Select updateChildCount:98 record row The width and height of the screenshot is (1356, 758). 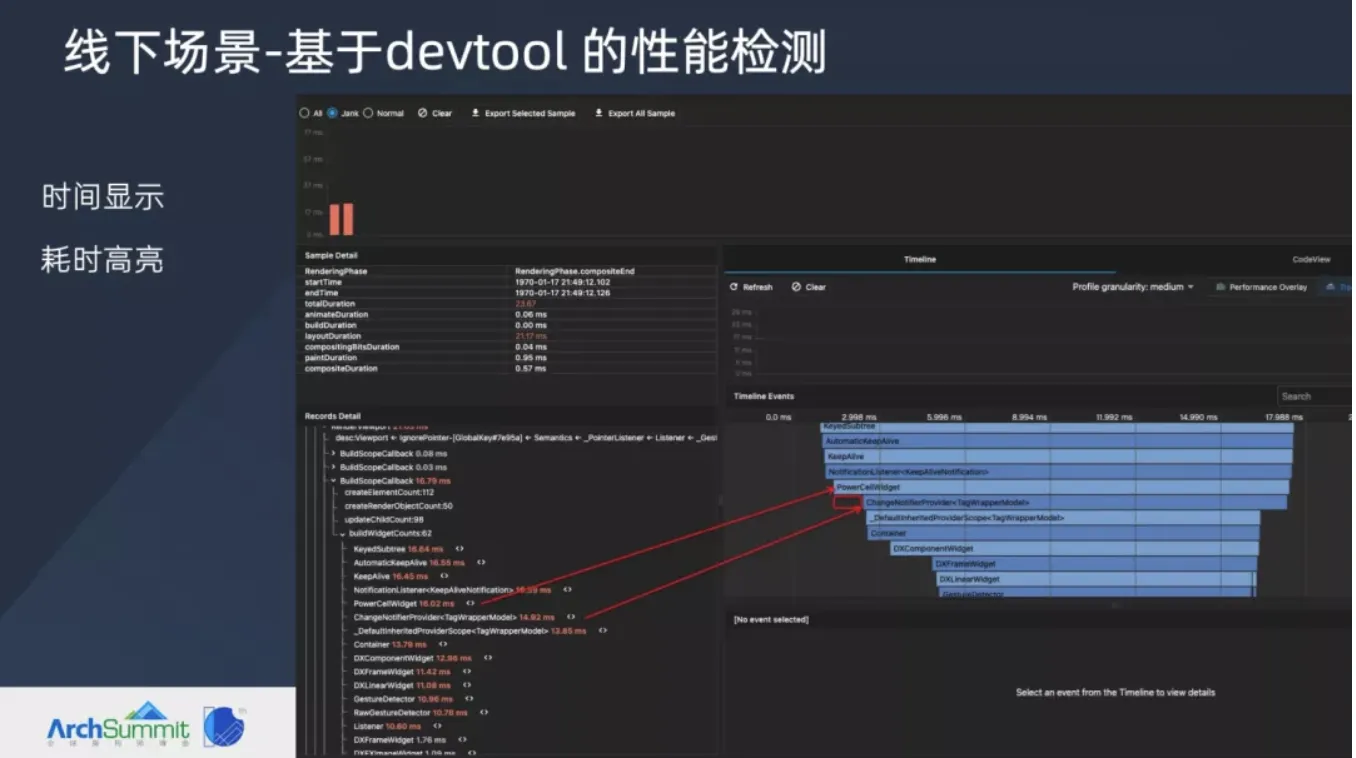click(x=384, y=520)
